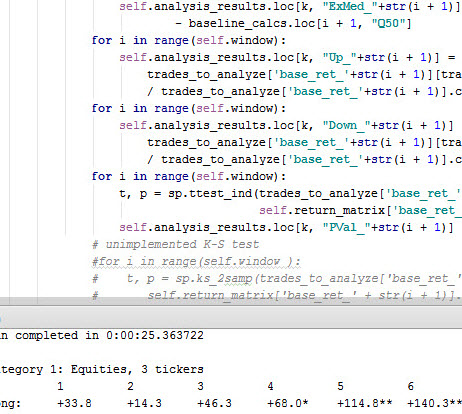This screenshot has width=462, height=414.
Task: Click the value +46.3 in the console
Action: click(x=214, y=404)
